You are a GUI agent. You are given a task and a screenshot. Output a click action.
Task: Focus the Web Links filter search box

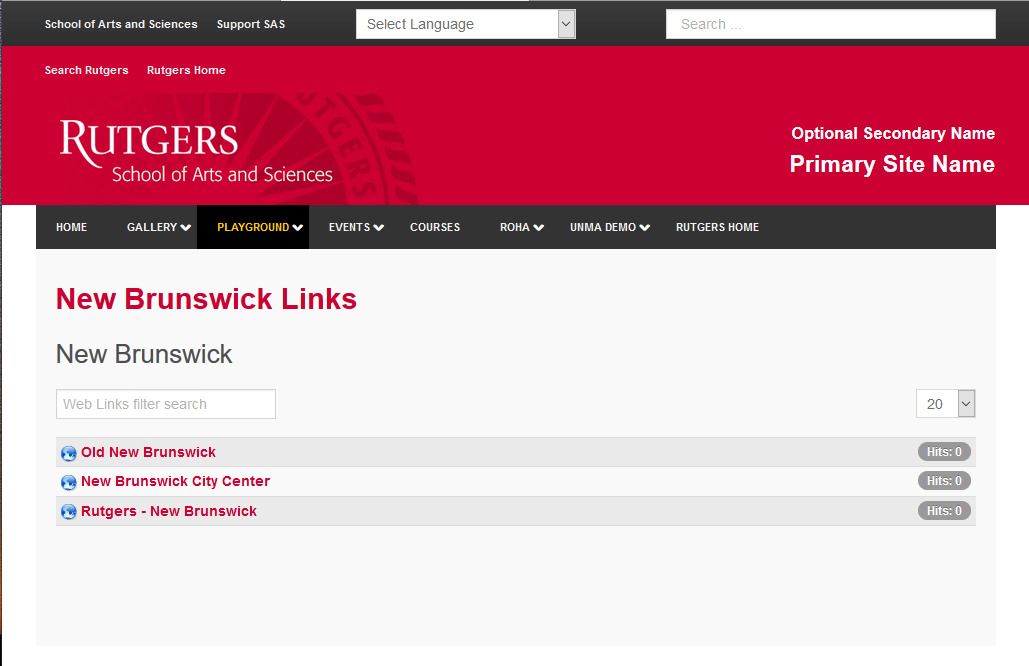(166, 404)
